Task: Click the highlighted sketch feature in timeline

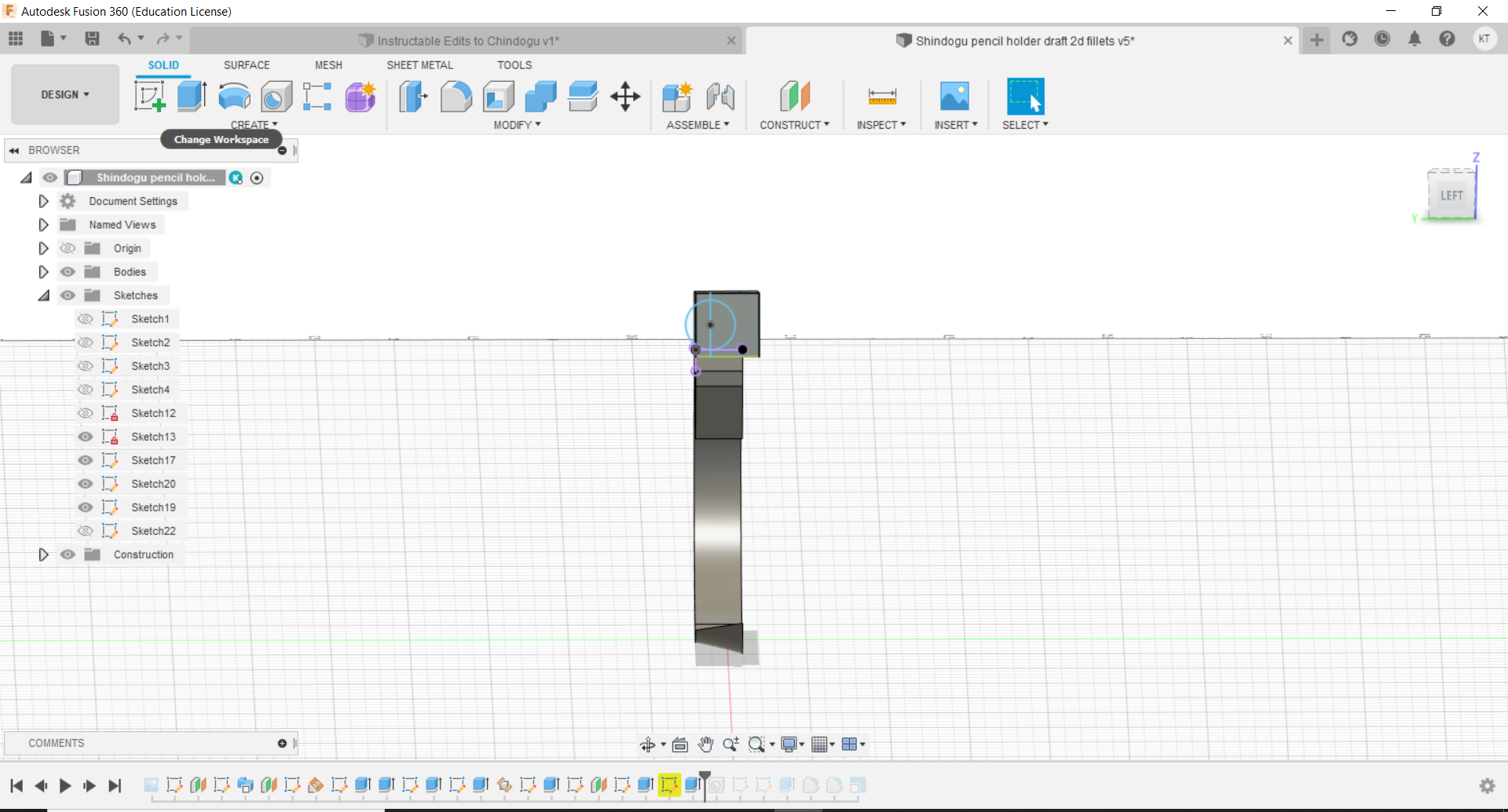Action: point(669,785)
